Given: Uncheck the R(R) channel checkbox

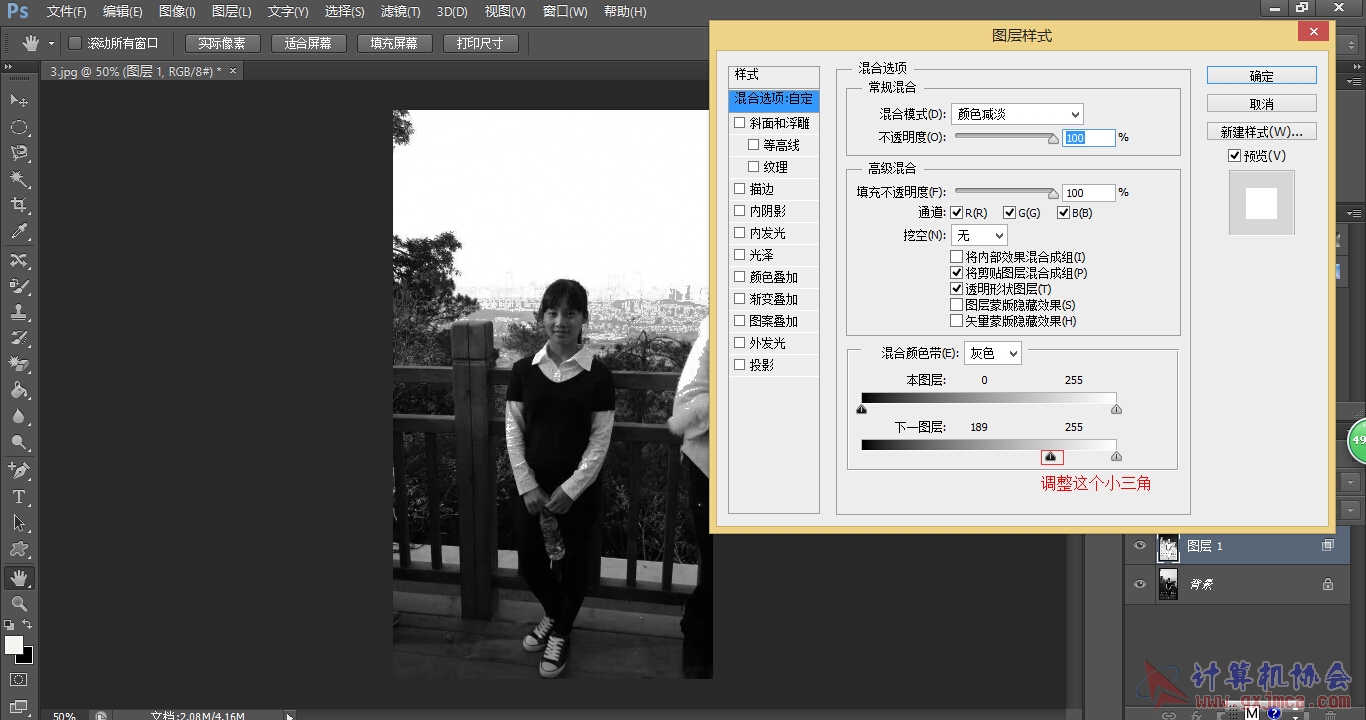Looking at the screenshot, I should tap(957, 213).
